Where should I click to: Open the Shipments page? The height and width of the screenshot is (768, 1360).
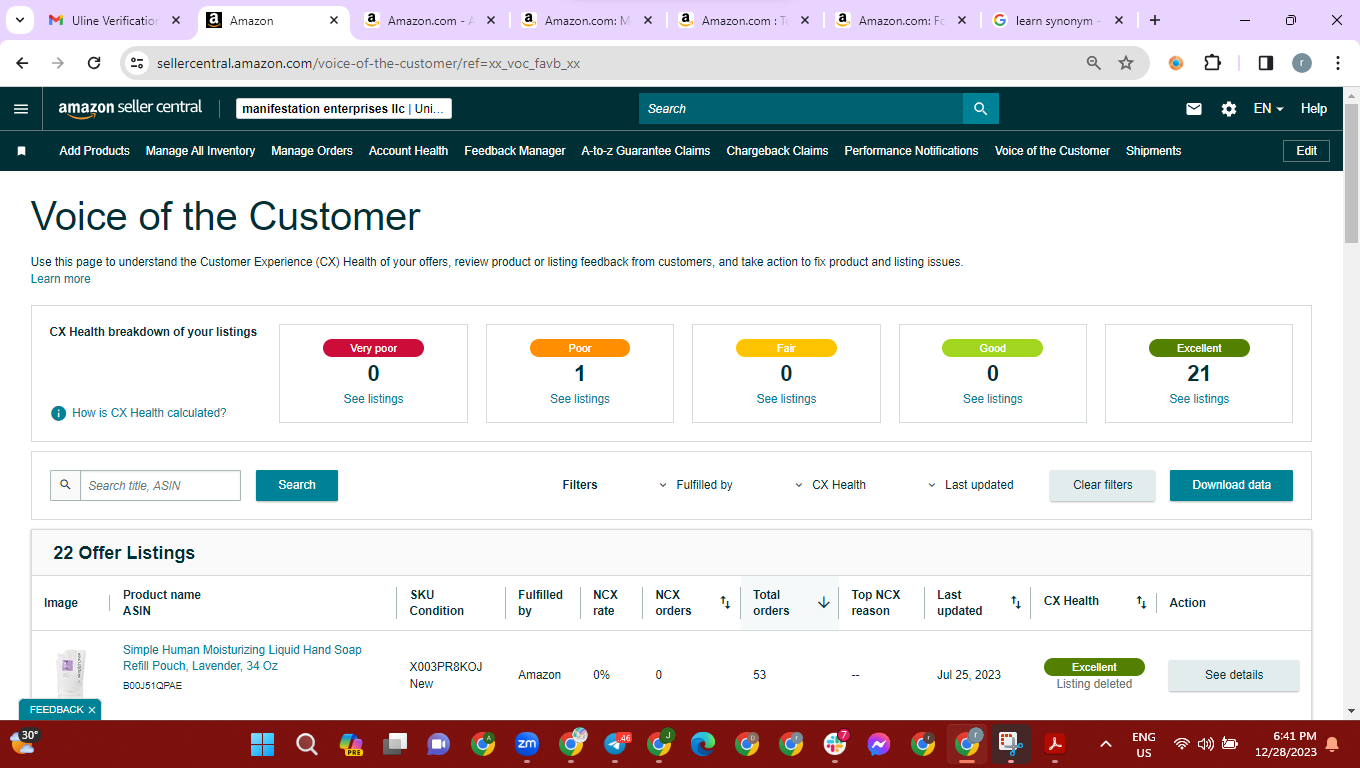[x=1153, y=151]
